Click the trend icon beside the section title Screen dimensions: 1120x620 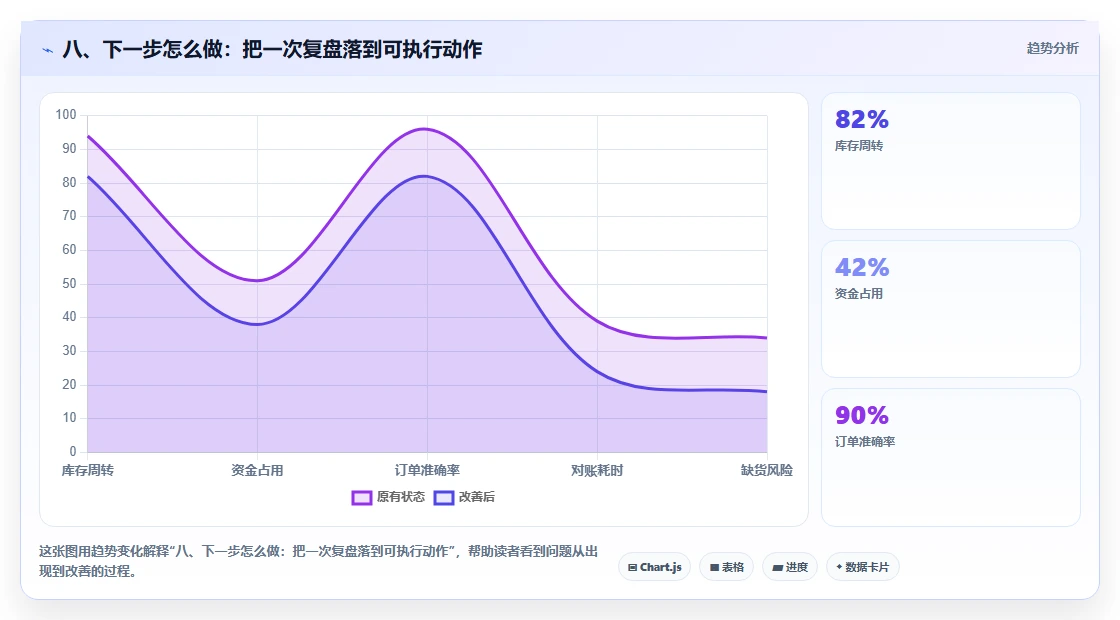pyautogui.click(x=48, y=50)
